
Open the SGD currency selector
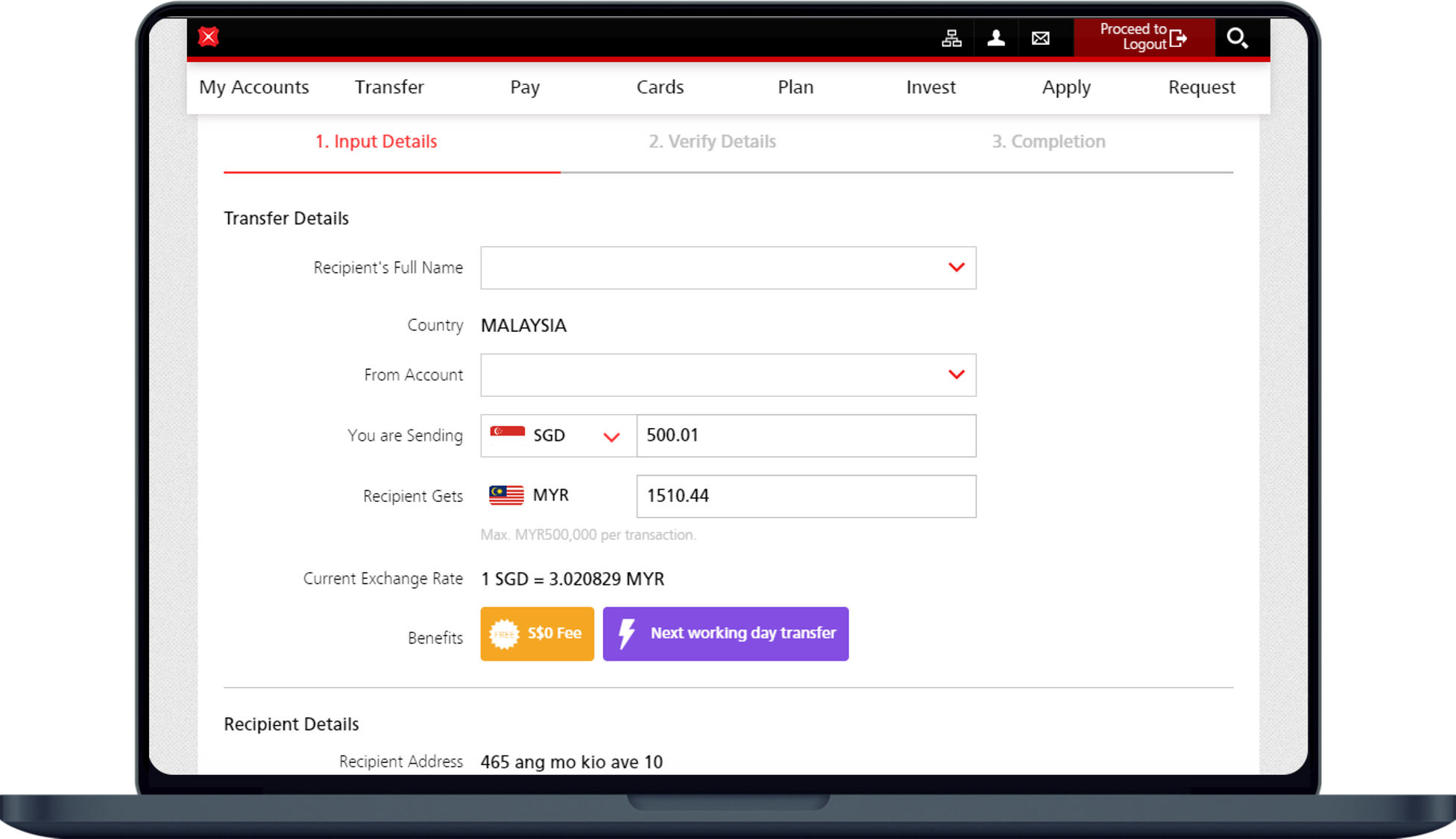coord(558,436)
